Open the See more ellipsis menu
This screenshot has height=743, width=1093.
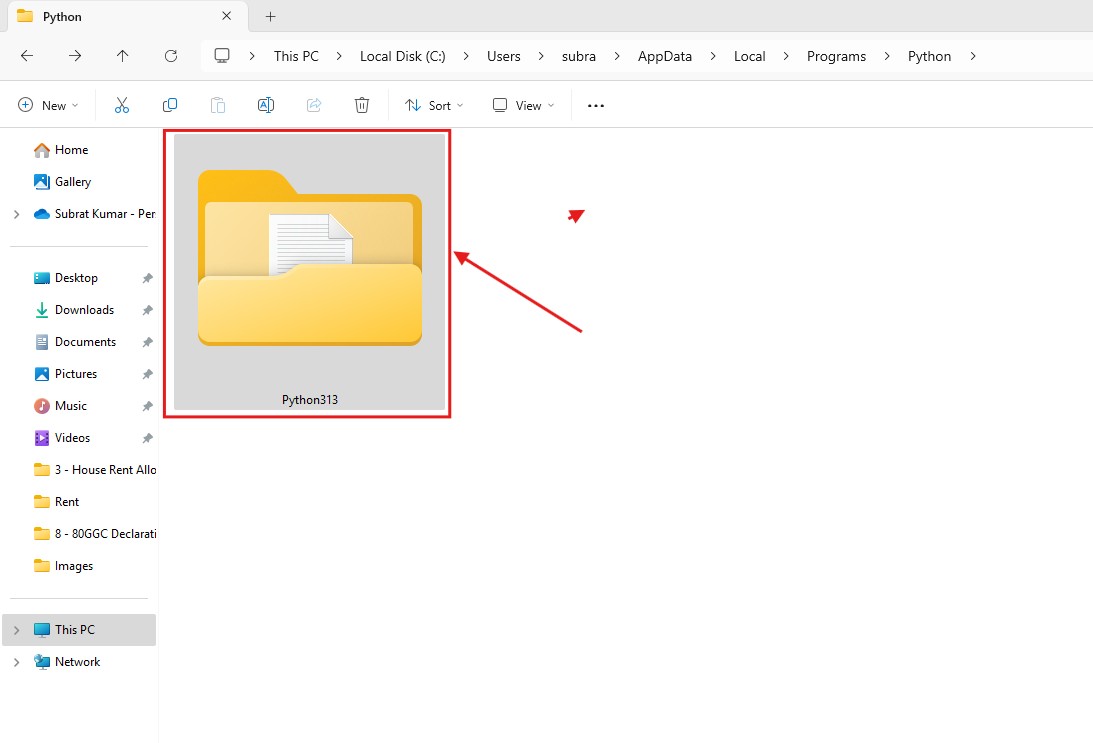(596, 105)
